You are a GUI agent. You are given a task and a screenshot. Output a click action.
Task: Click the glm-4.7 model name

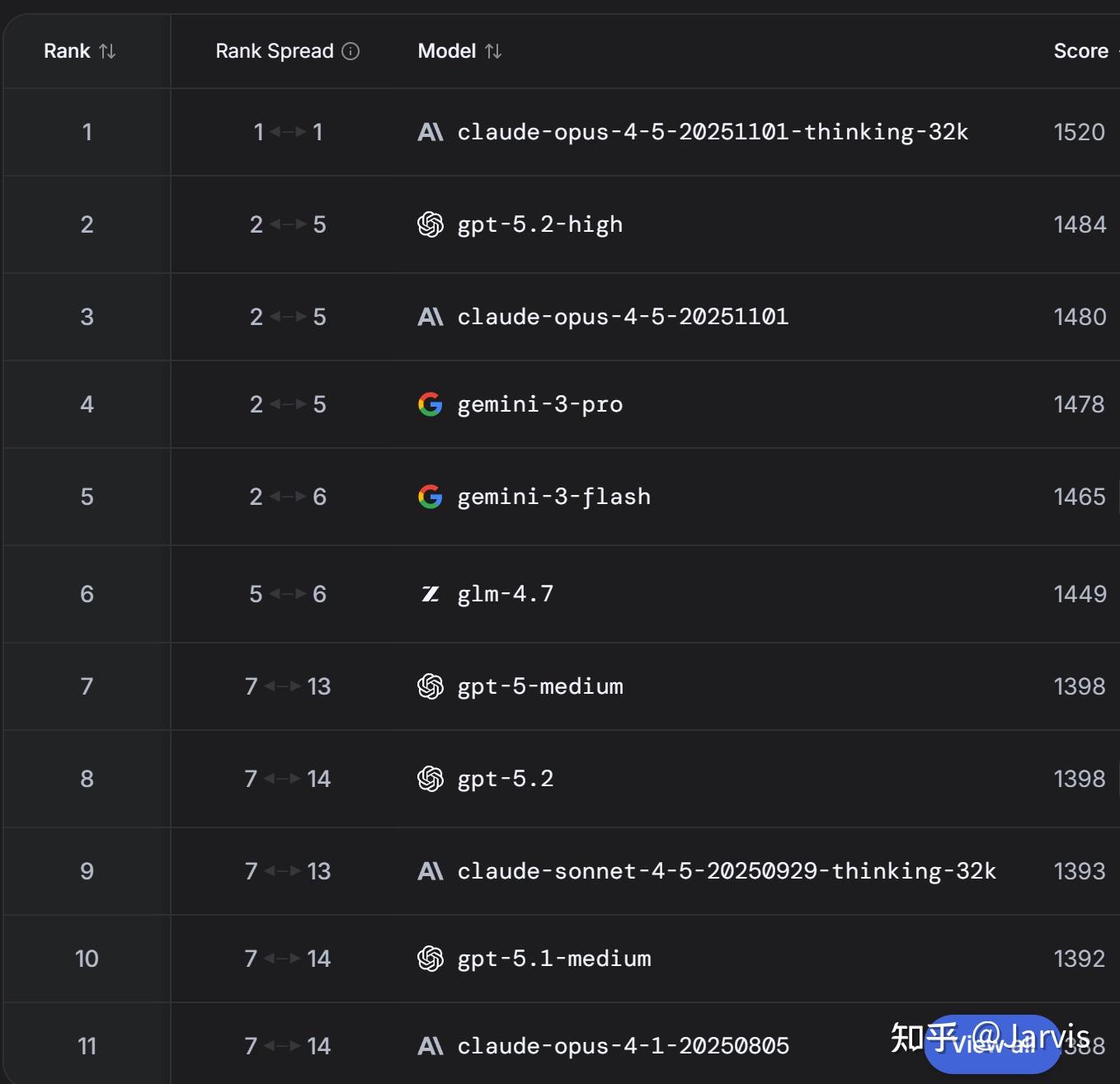tap(505, 594)
